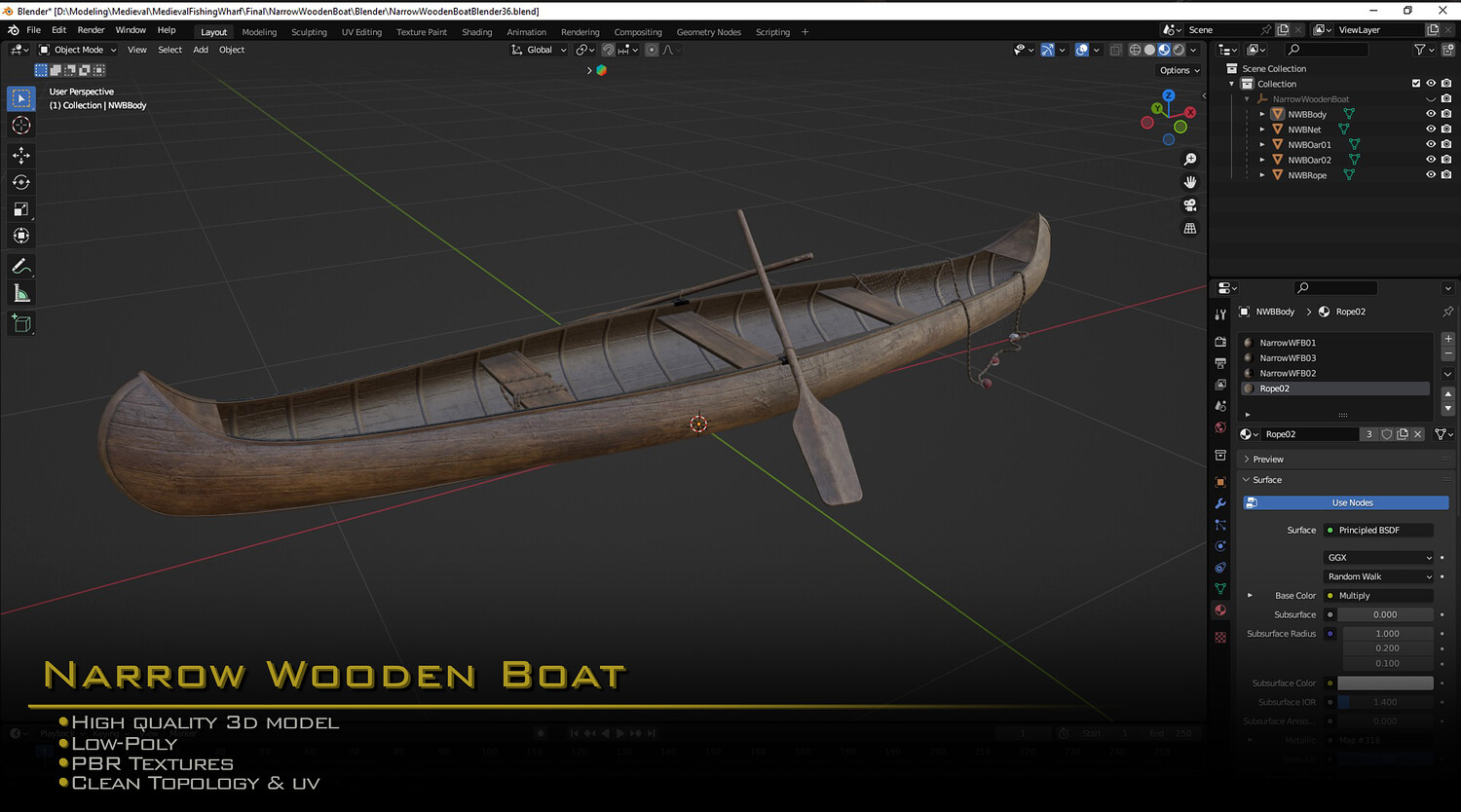Open the Object Data mesh tab
This screenshot has width=1461, height=812.
pyautogui.click(x=1220, y=589)
